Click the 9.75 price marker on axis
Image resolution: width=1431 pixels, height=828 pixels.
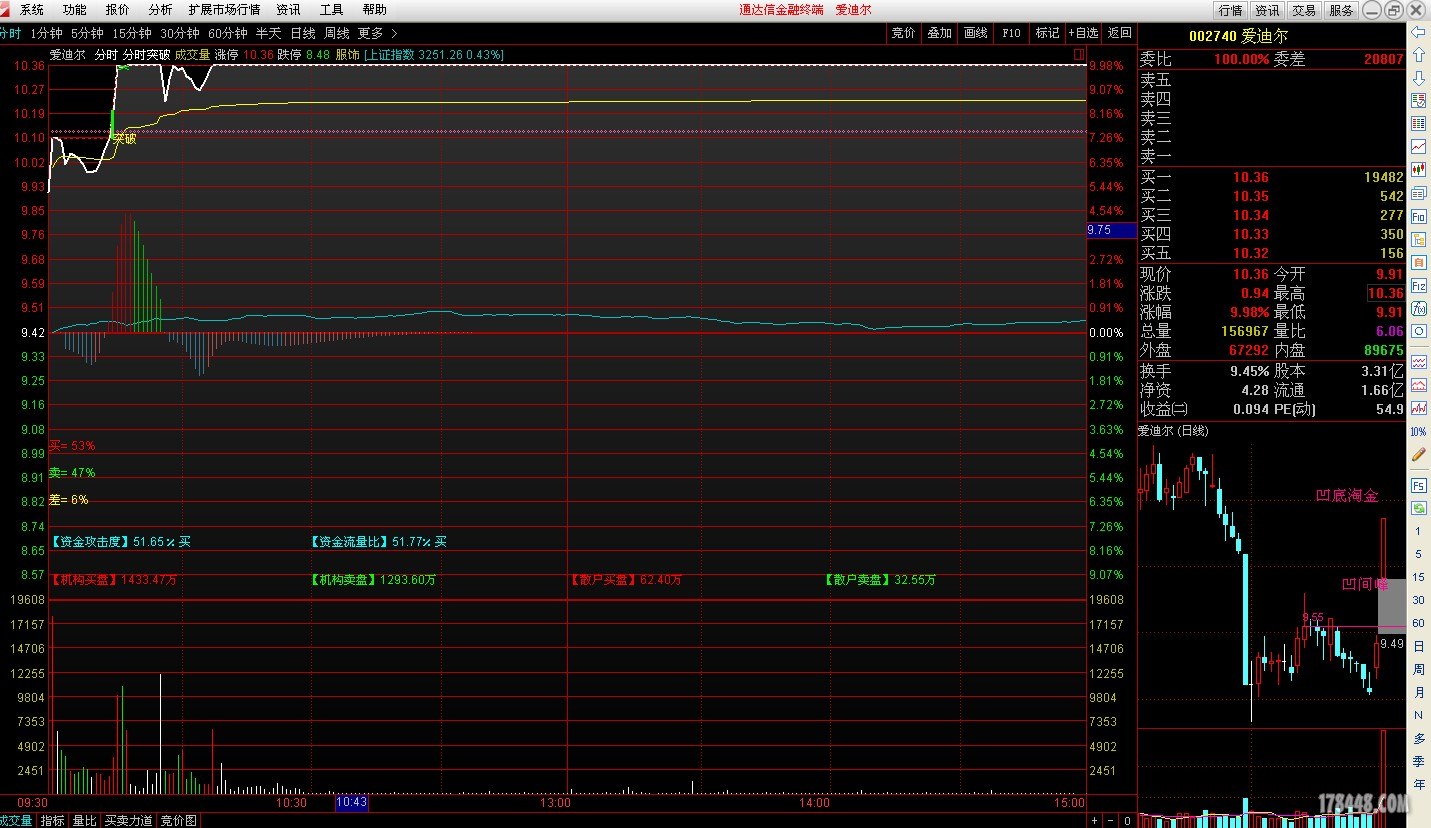pyautogui.click(x=1112, y=230)
